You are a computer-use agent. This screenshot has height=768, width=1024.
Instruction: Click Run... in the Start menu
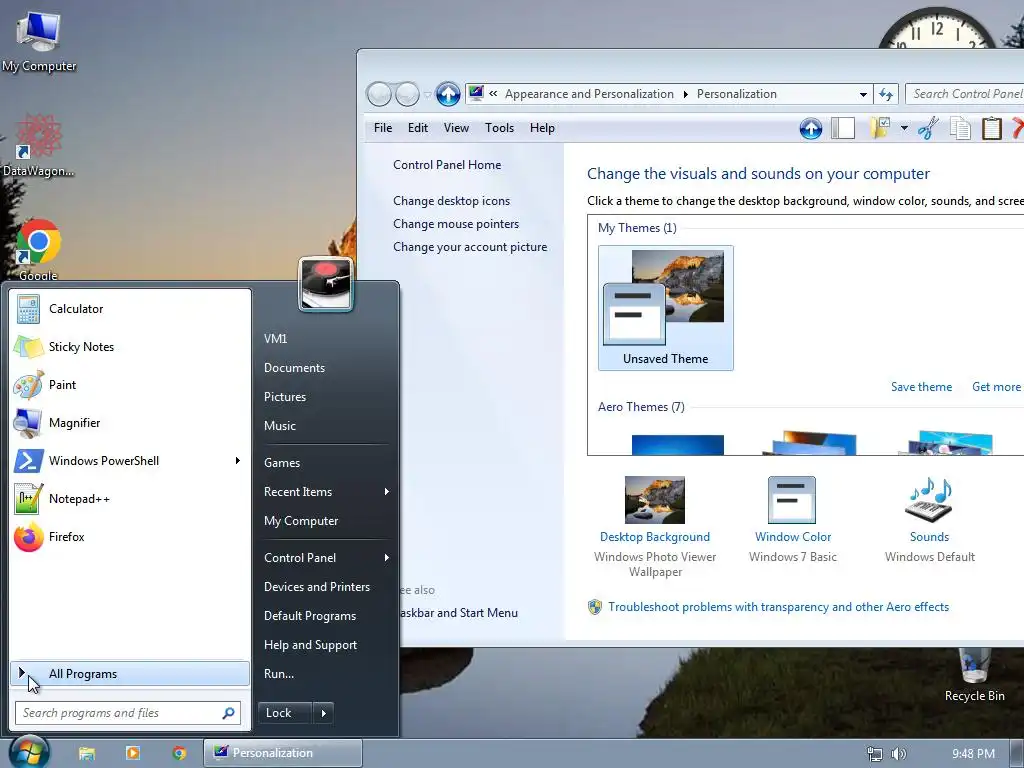tap(279, 674)
